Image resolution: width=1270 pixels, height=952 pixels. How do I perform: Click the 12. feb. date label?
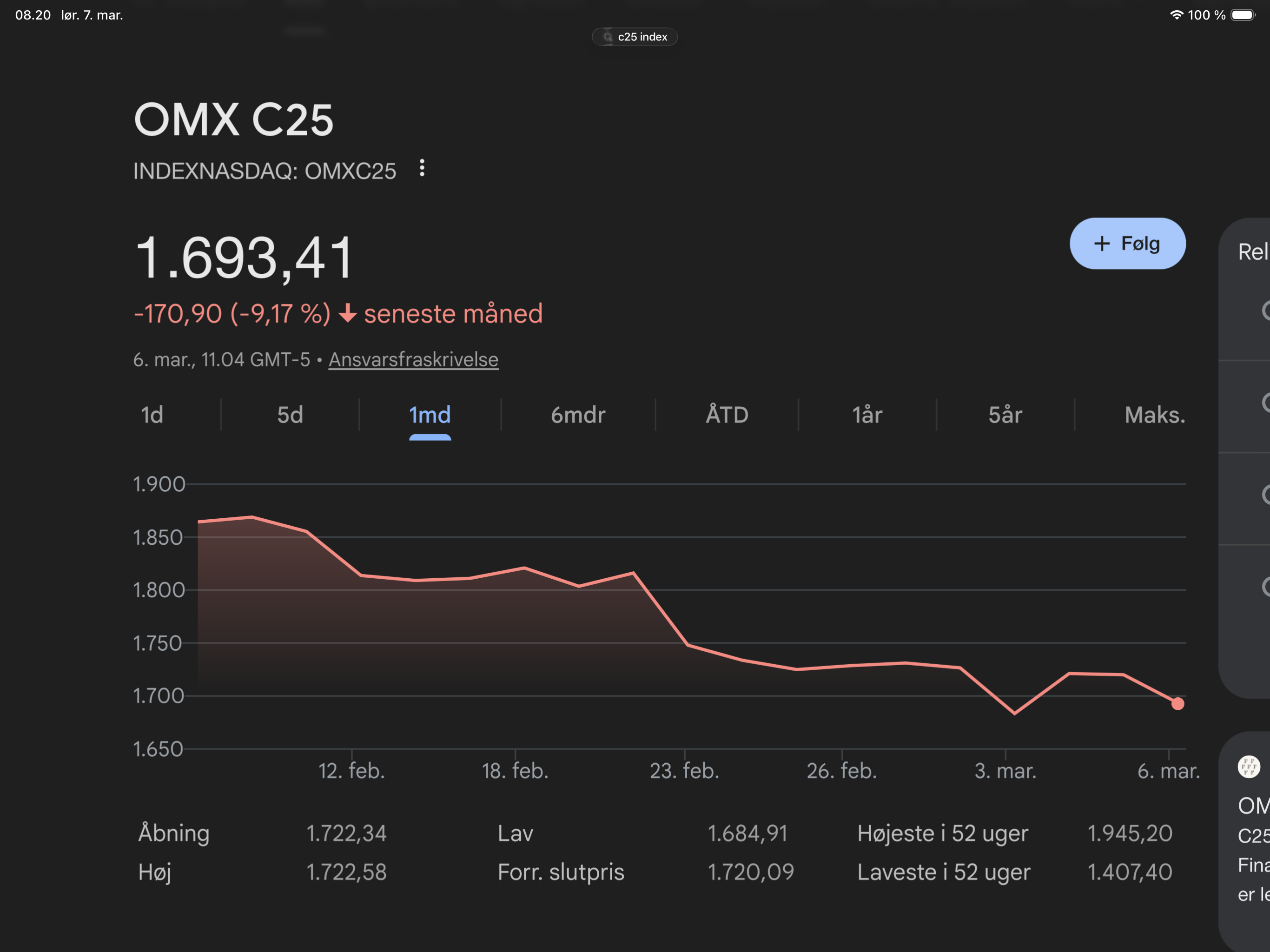point(351,771)
